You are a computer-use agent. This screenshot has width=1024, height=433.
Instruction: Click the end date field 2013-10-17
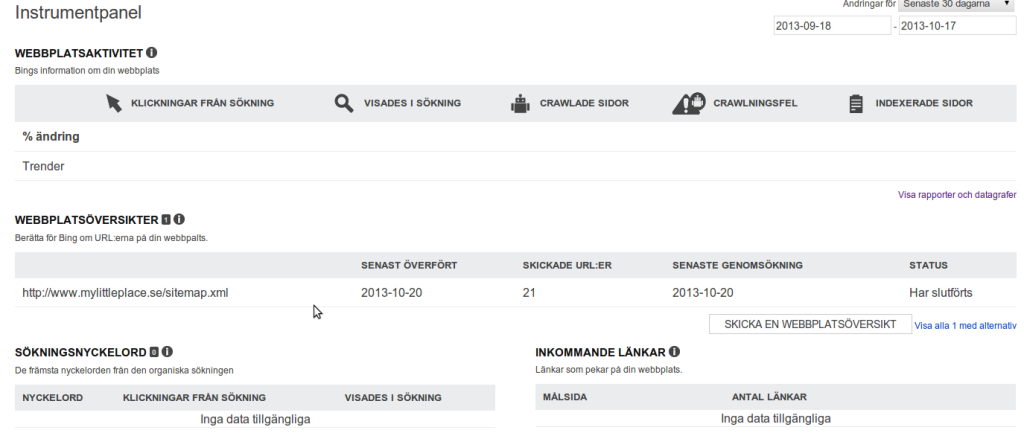click(x=956, y=26)
